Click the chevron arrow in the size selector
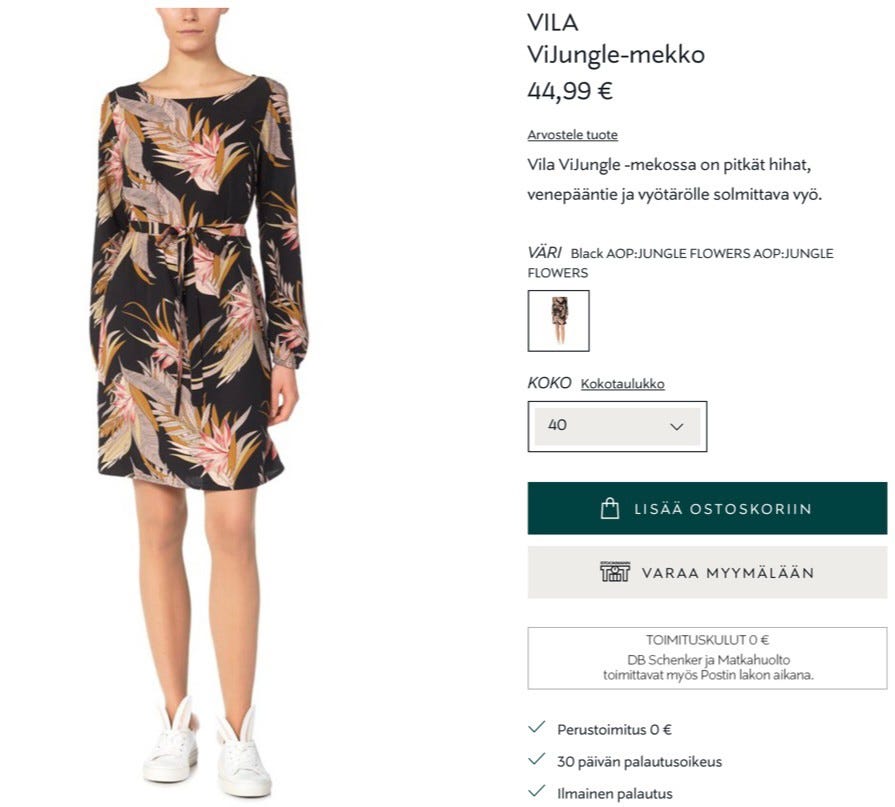895x807 pixels. point(677,427)
